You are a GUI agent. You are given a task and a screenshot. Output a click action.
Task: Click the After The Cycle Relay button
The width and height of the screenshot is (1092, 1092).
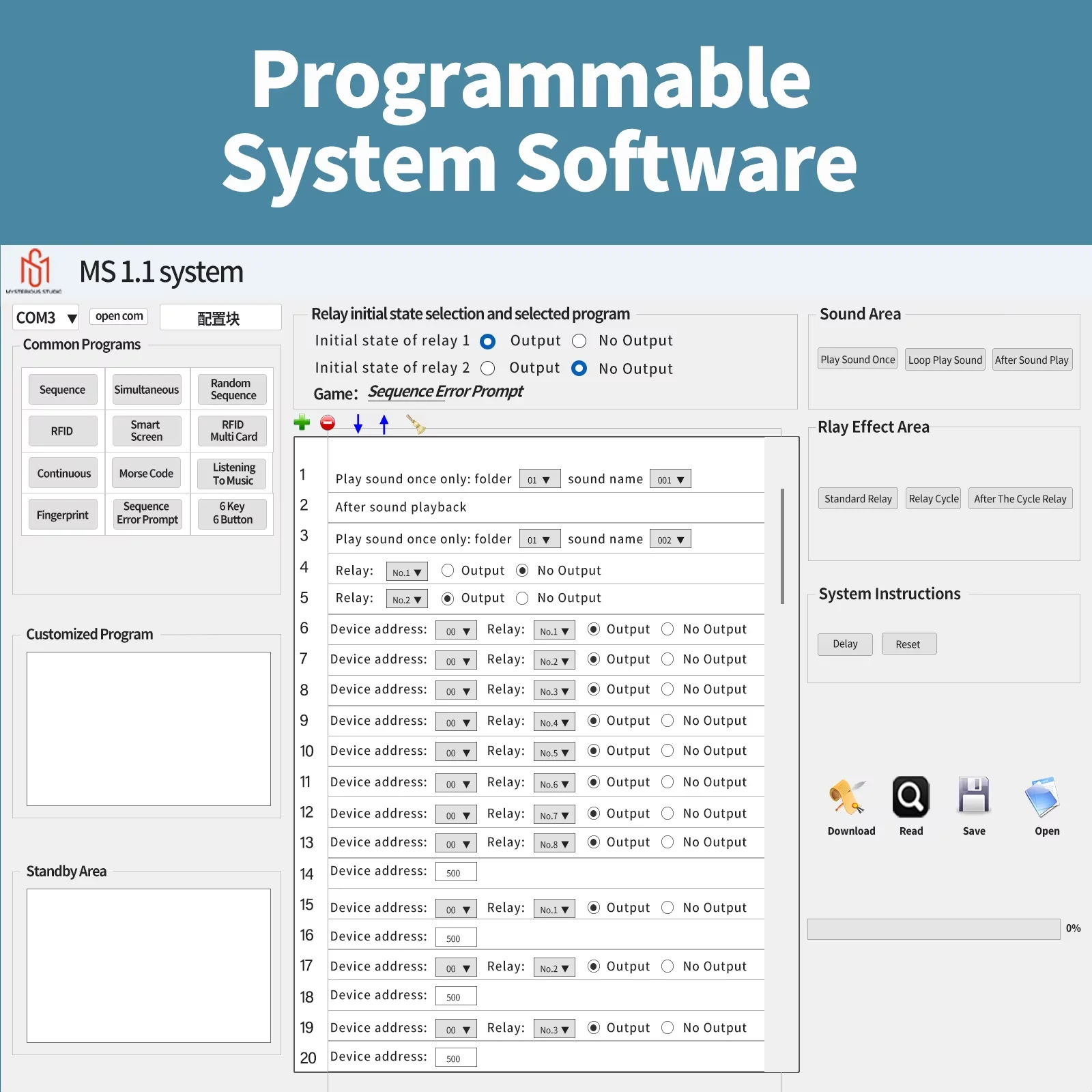[x=1020, y=499]
